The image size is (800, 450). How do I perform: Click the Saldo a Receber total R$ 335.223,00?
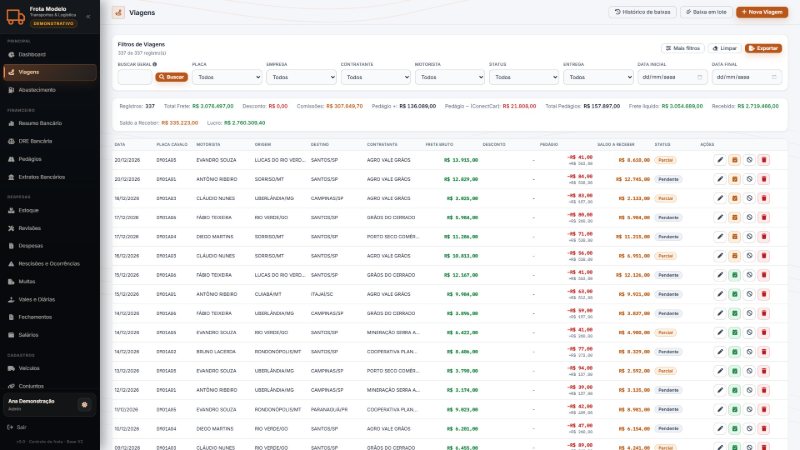click(x=180, y=123)
